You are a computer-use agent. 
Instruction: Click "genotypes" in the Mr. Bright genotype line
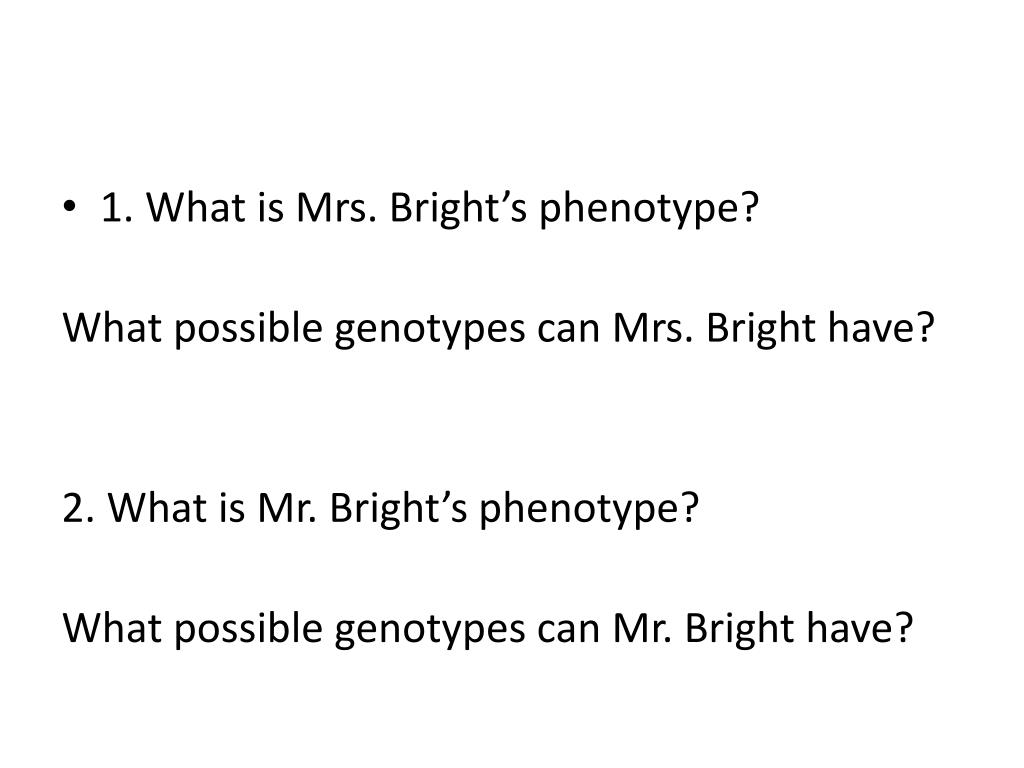[x=430, y=631]
